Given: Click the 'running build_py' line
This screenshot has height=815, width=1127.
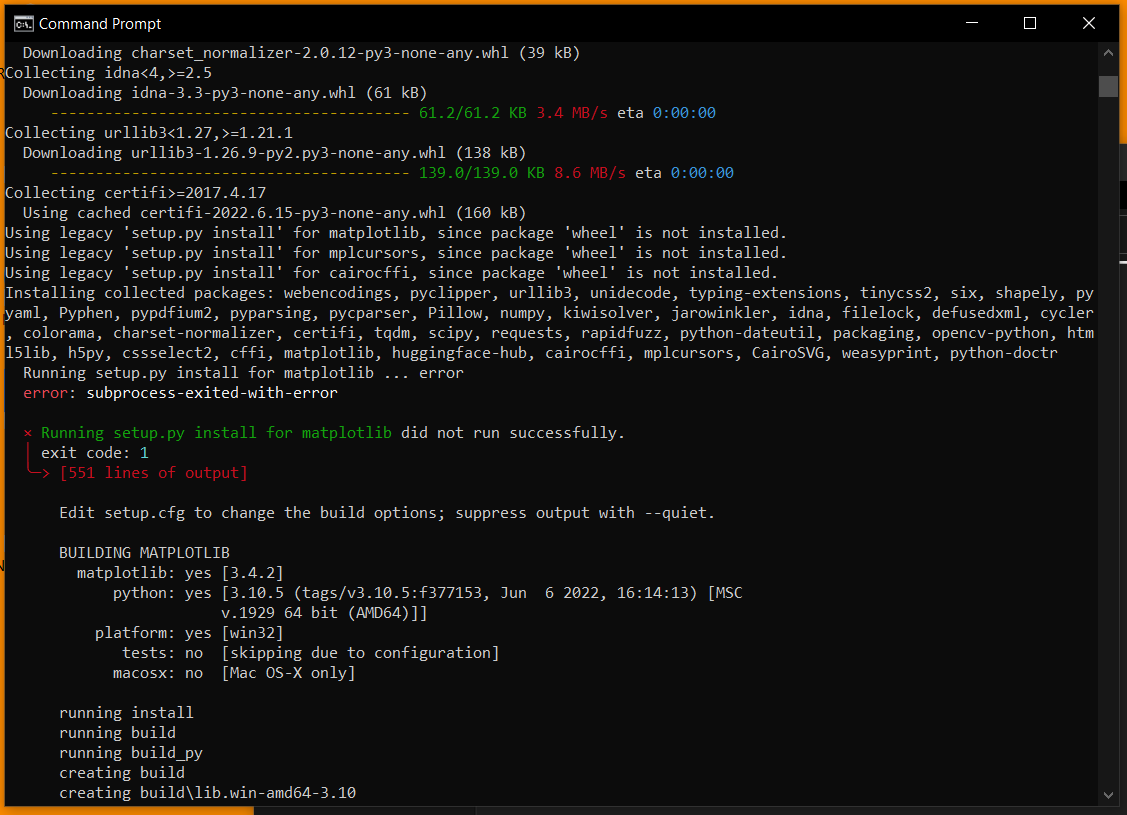Looking at the screenshot, I should coord(131,753).
